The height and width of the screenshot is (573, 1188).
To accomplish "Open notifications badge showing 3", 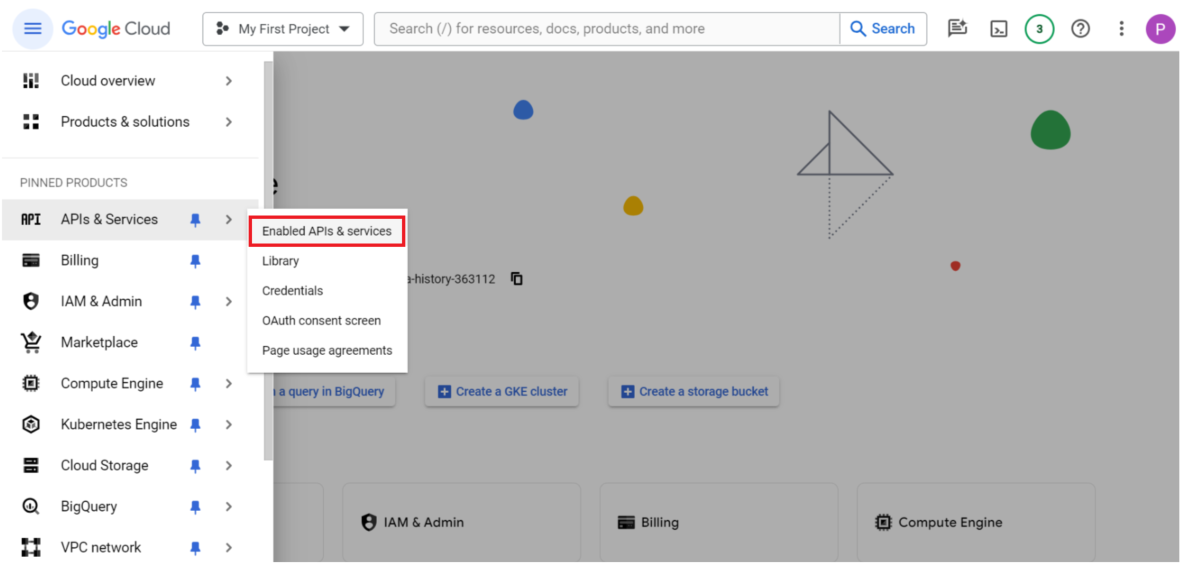I will pyautogui.click(x=1040, y=29).
